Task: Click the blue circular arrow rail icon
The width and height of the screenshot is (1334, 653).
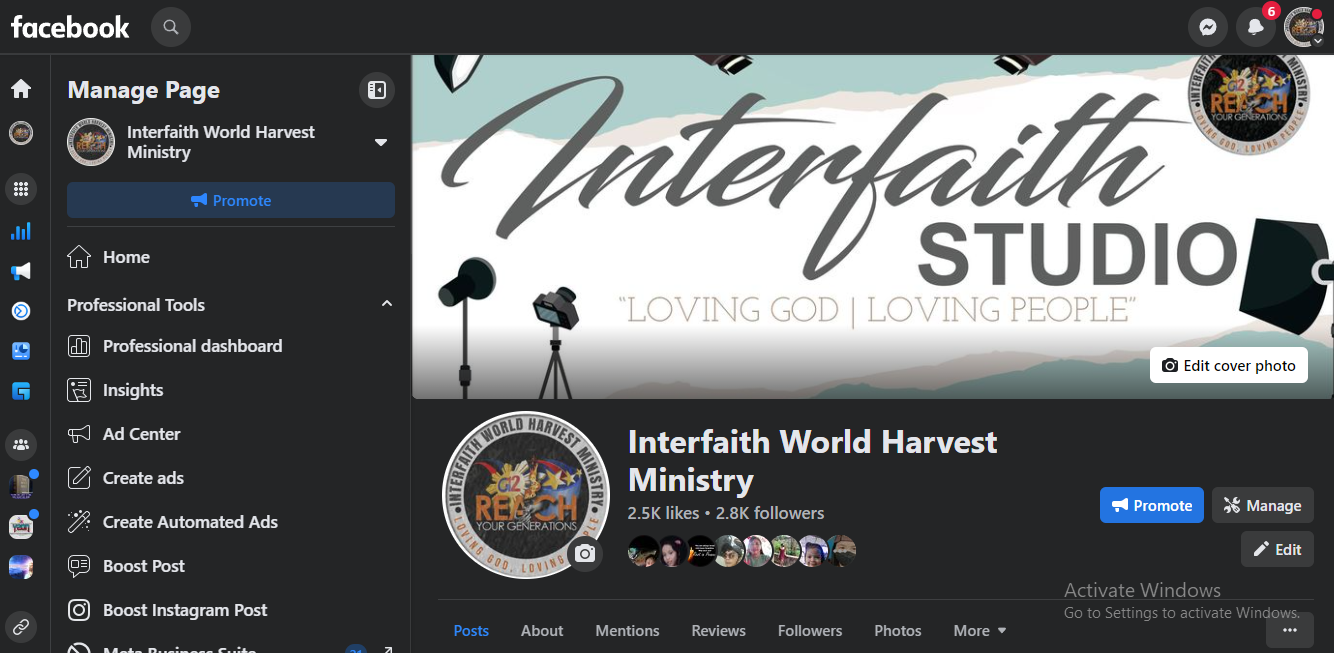Action: 21,311
